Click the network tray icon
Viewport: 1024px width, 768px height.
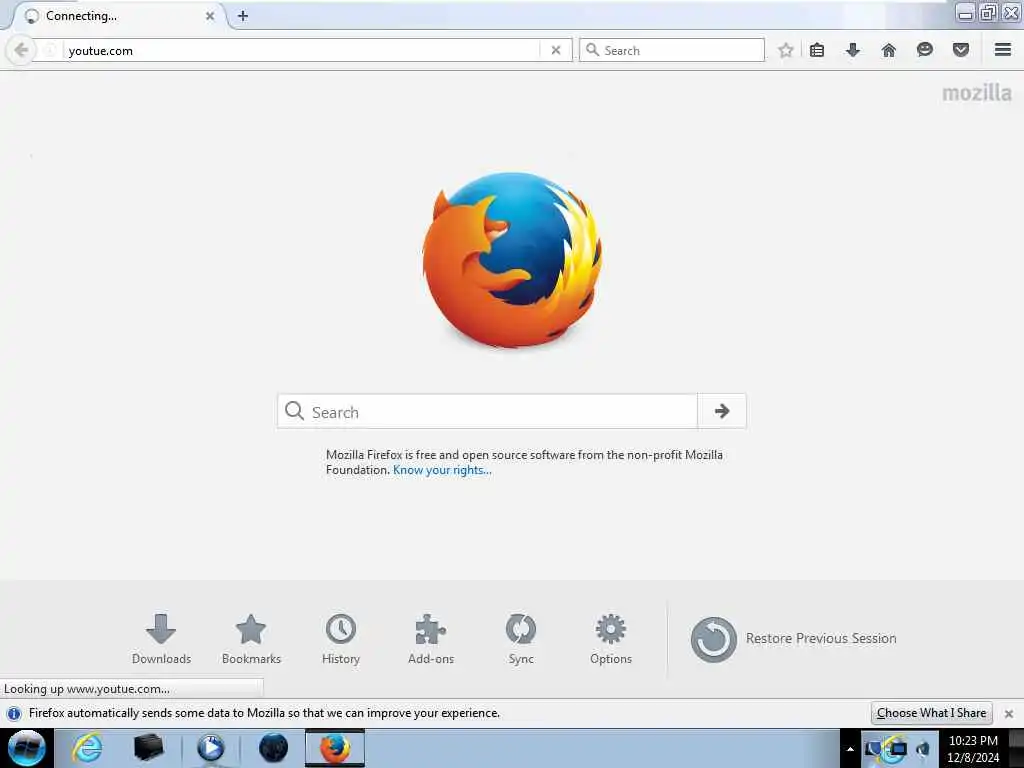(x=898, y=749)
